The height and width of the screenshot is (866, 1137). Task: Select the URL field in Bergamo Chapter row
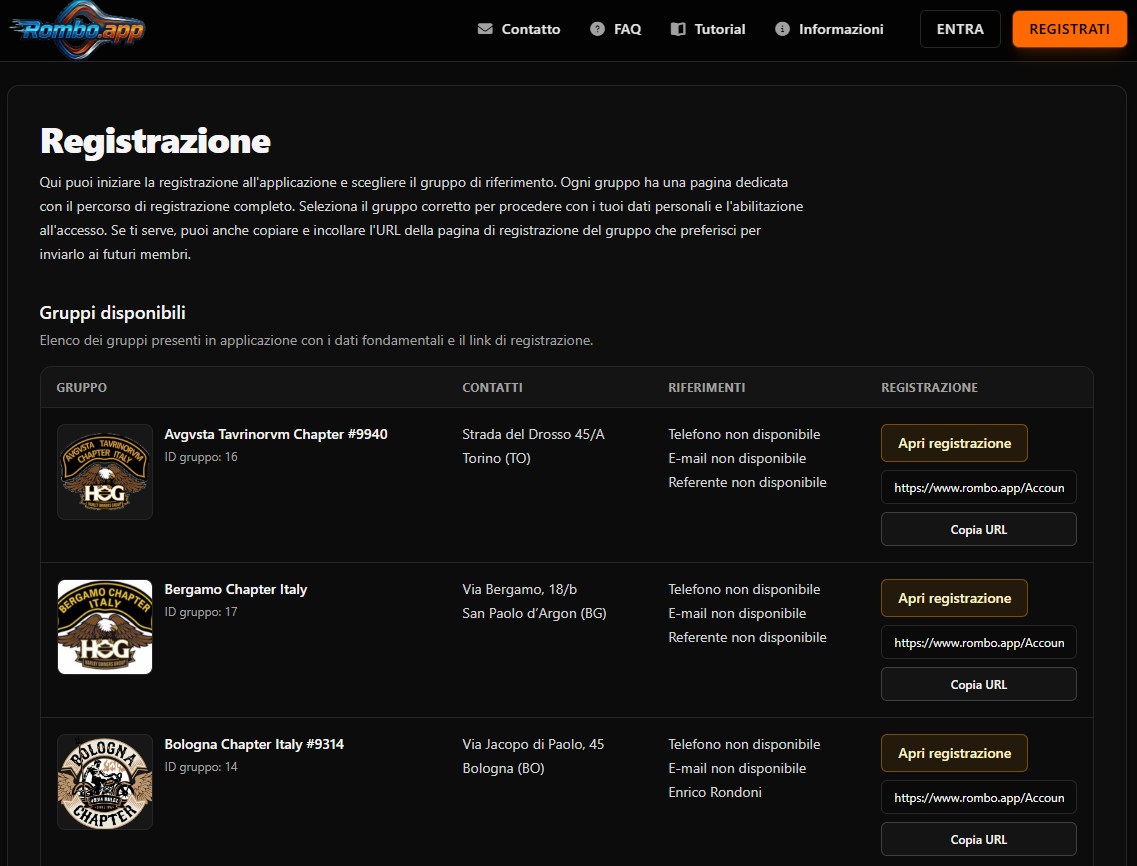979,643
